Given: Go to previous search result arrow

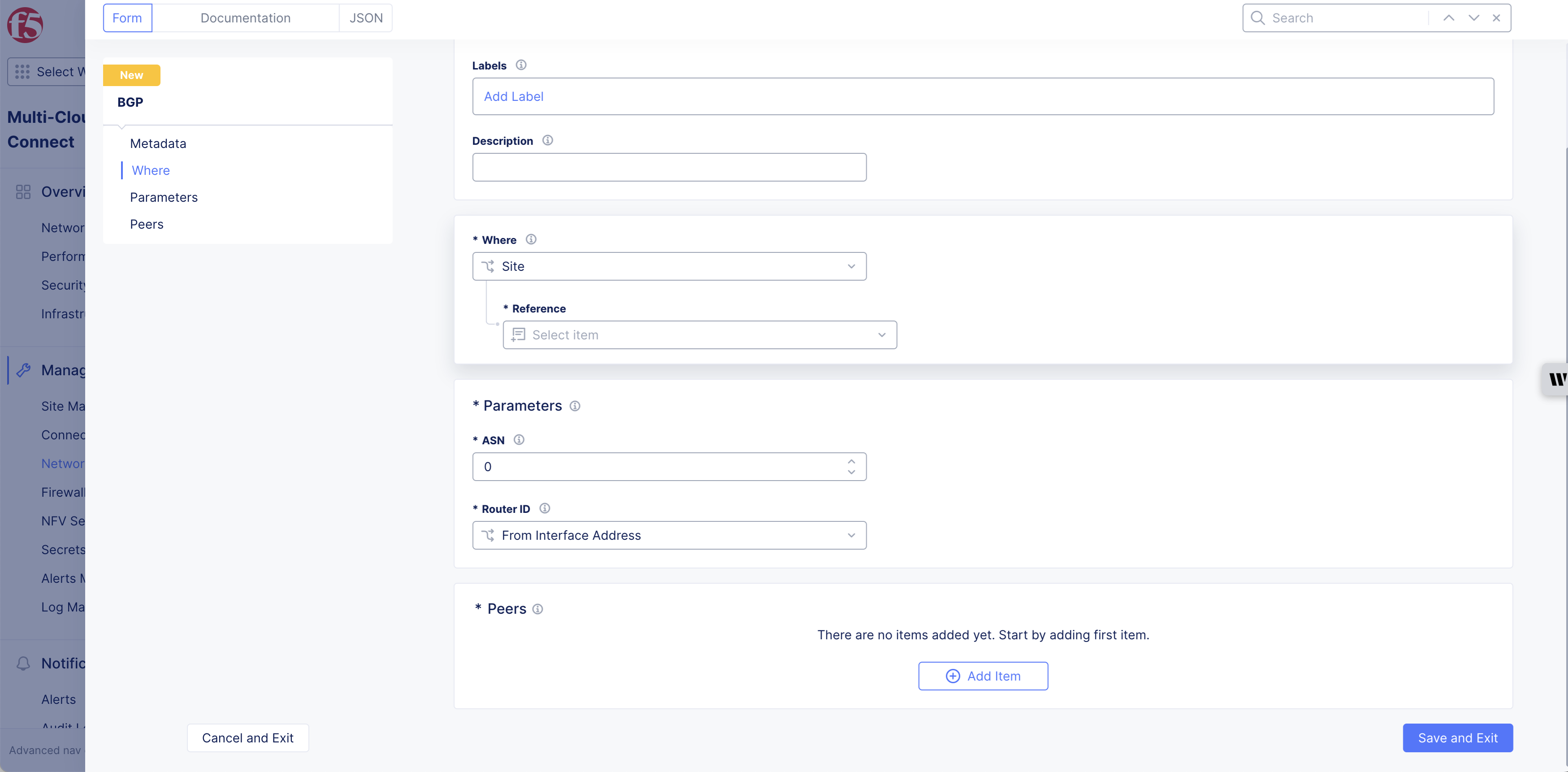Looking at the screenshot, I should pos(1449,17).
